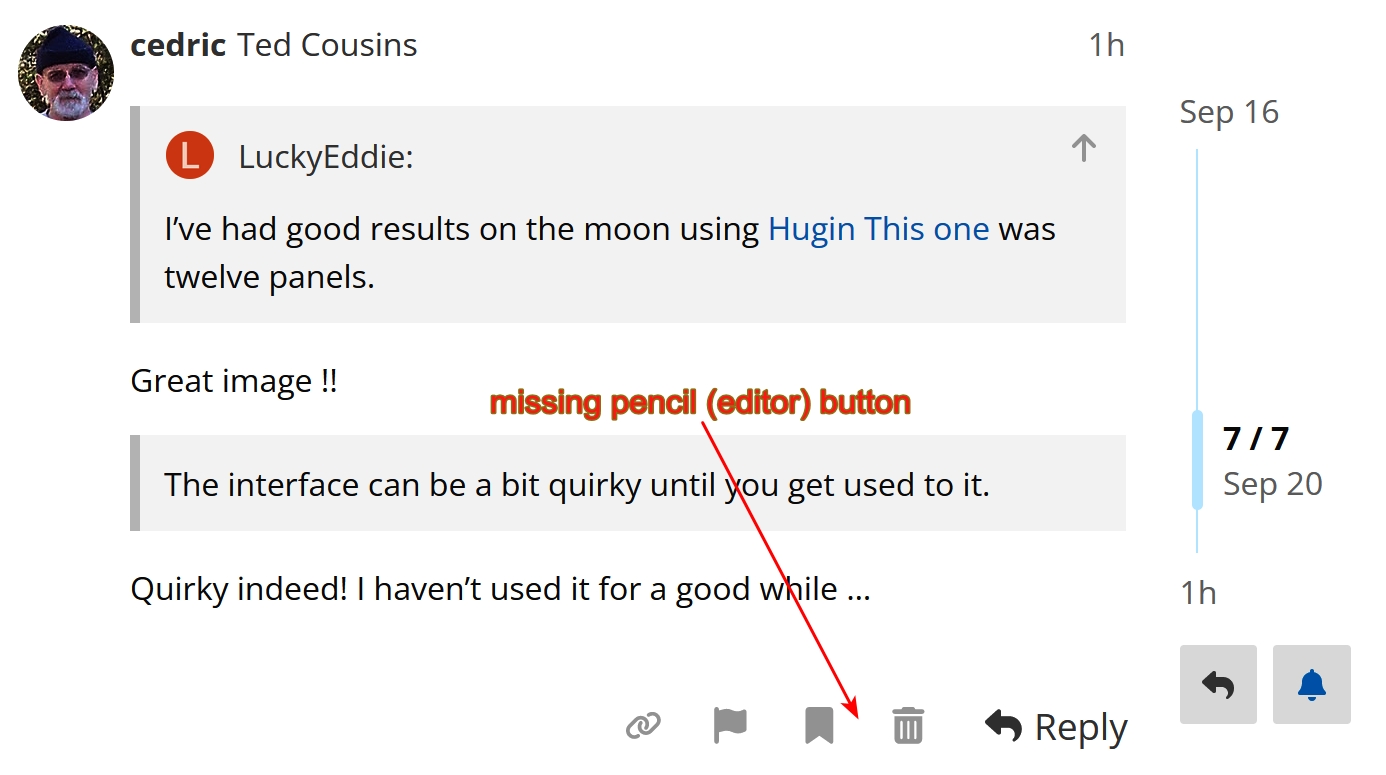Click the Ted Cousins full name

point(327,45)
